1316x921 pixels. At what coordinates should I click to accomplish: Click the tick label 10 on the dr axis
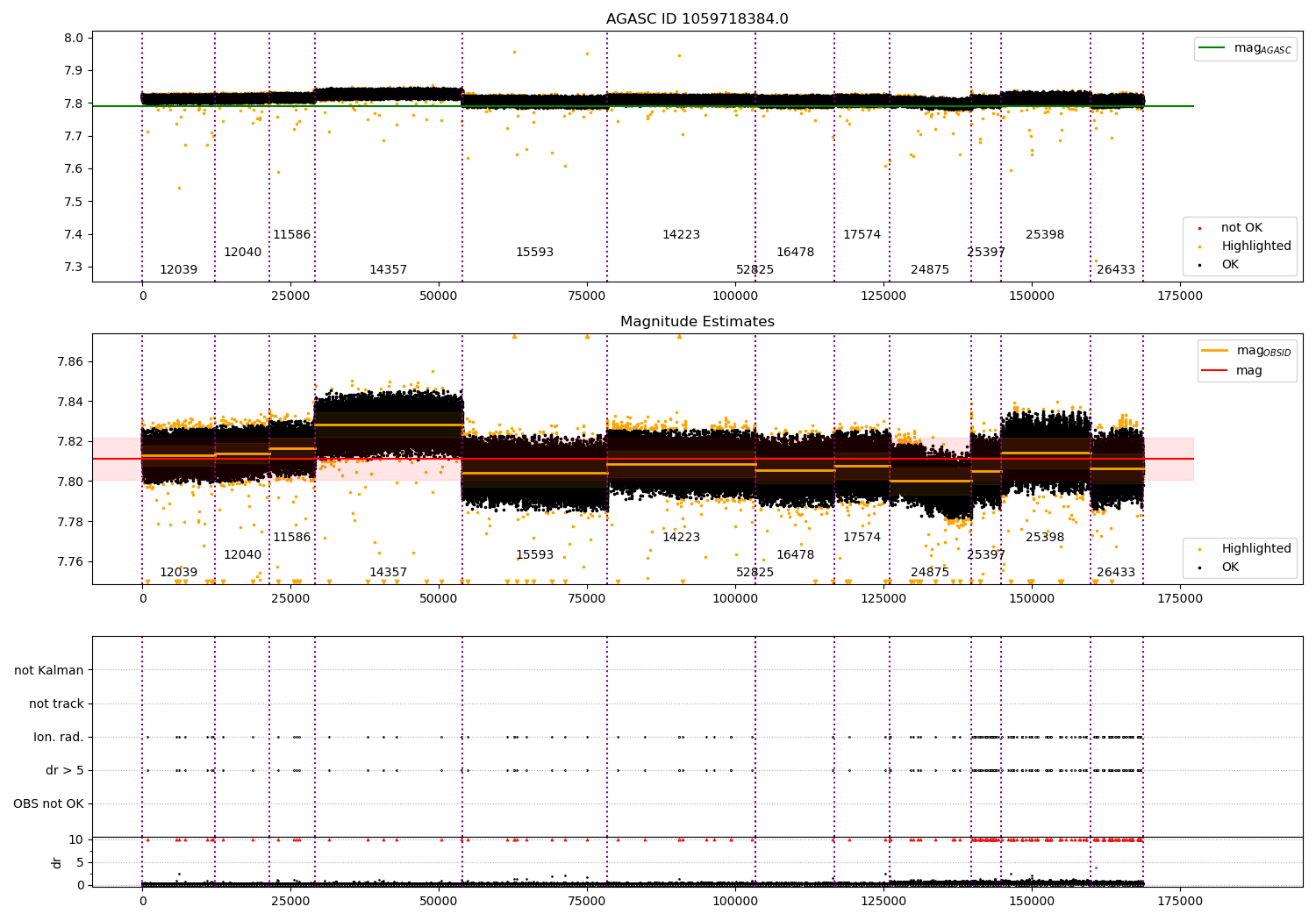click(77, 839)
